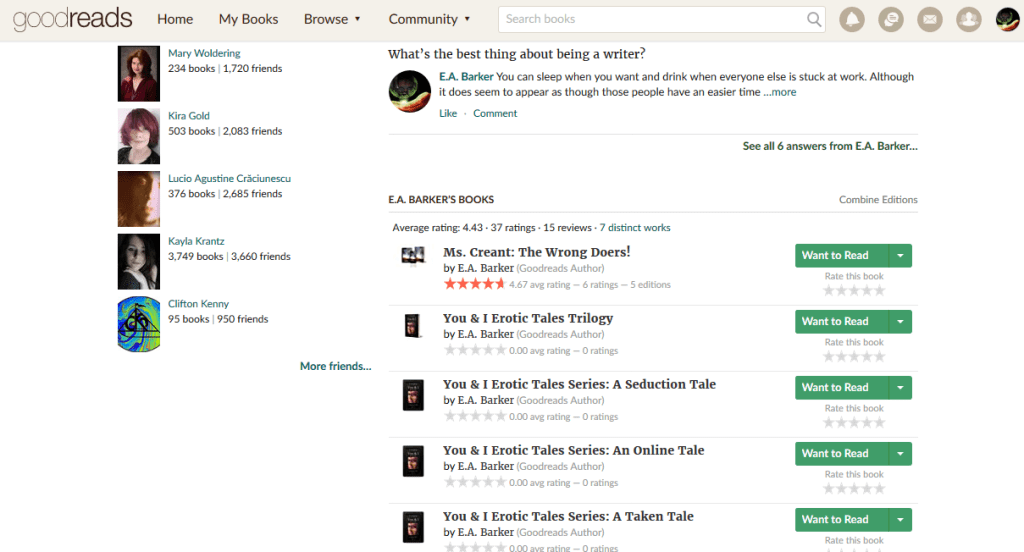The height and width of the screenshot is (552, 1024).
Task: Click the search magnifier icon
Action: pyautogui.click(x=814, y=19)
